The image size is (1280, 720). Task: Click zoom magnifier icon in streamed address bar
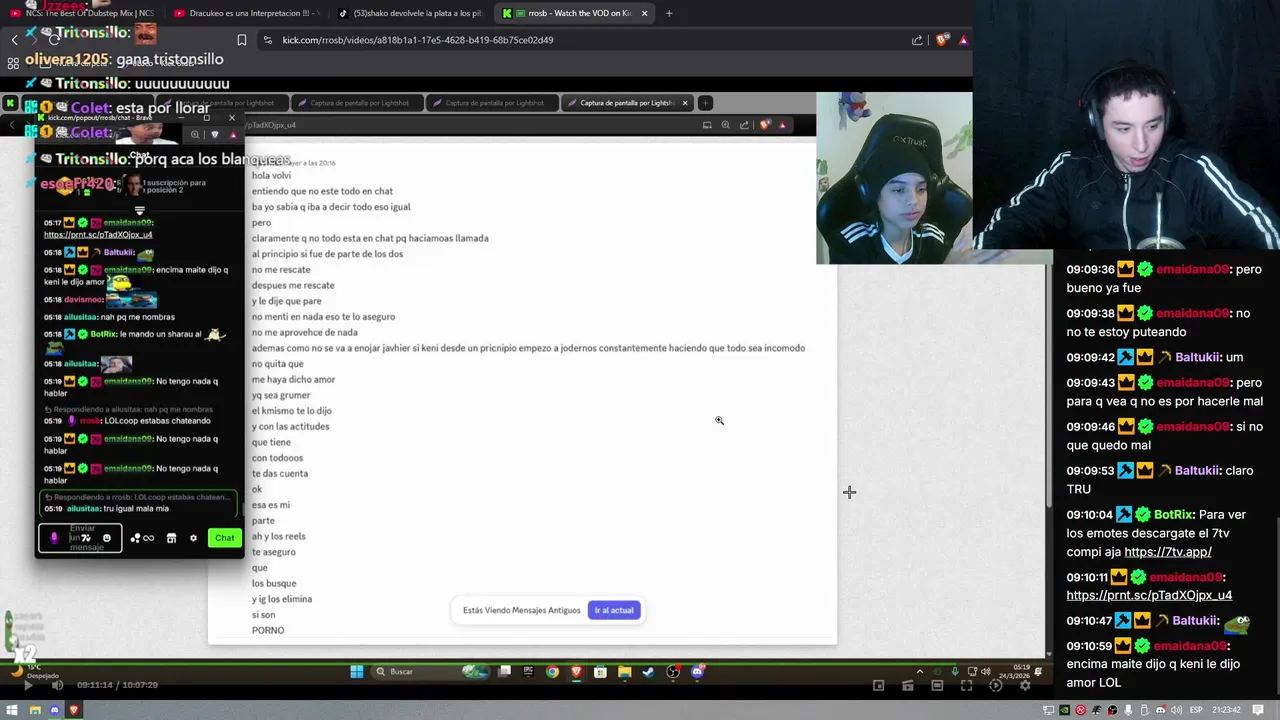726,125
